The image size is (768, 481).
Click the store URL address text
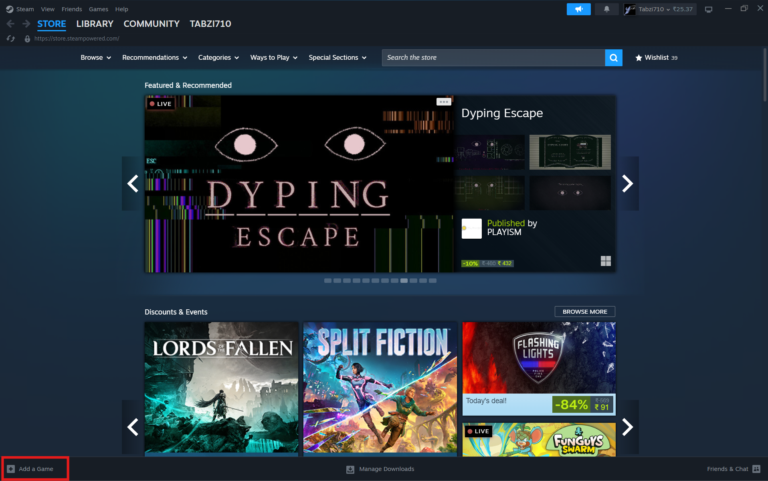tap(76, 39)
